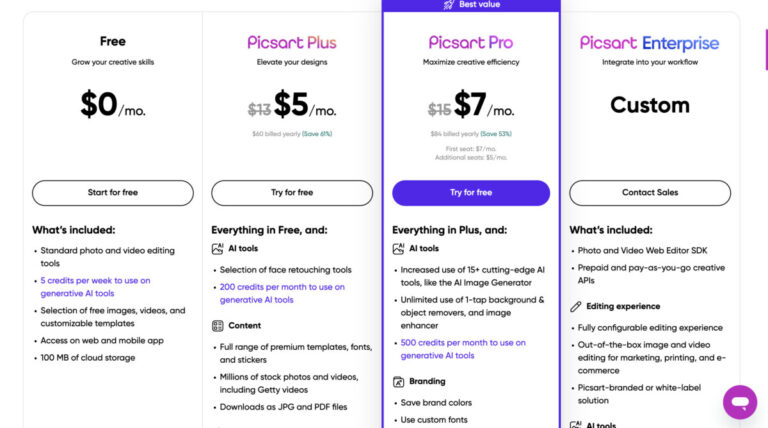Click the AI tools icon under Picsart Pro
Image resolution: width=768 pixels, height=428 pixels.
tap(399, 249)
